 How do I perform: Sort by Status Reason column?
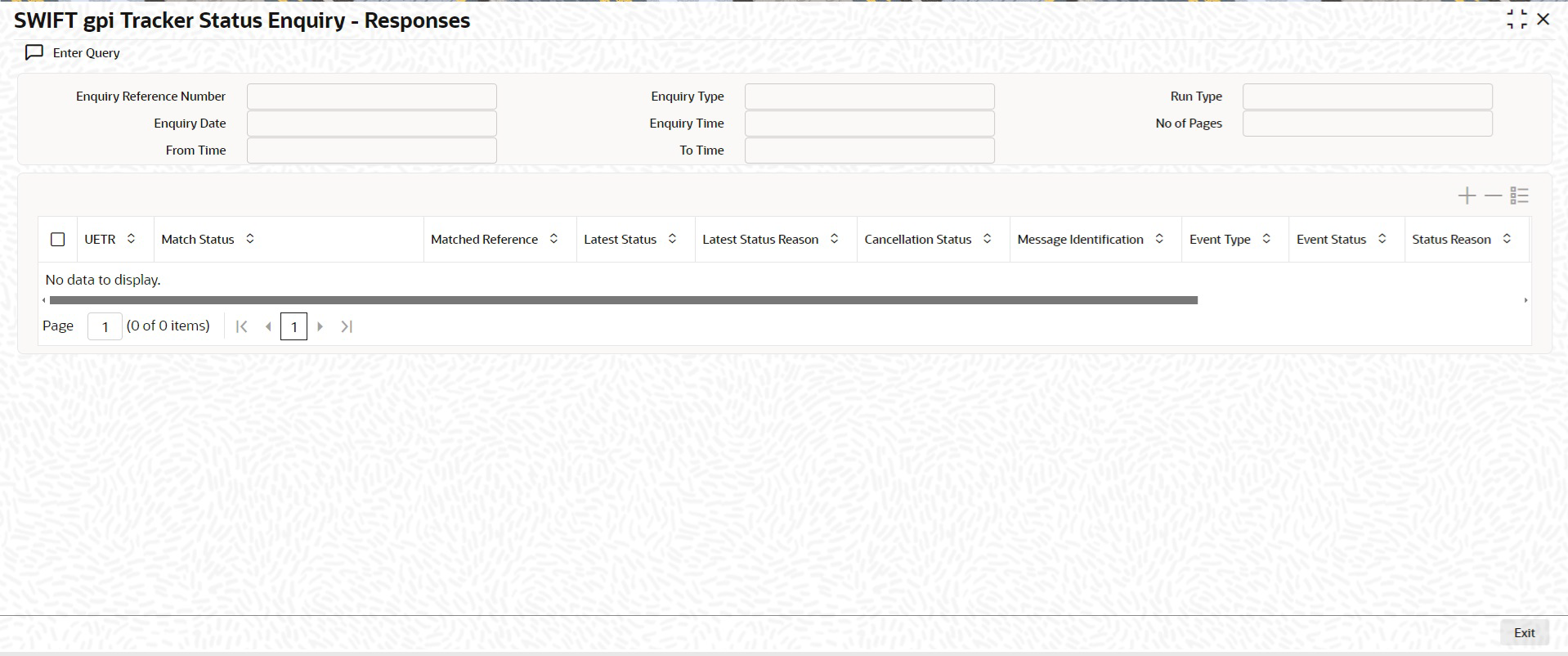click(1507, 239)
